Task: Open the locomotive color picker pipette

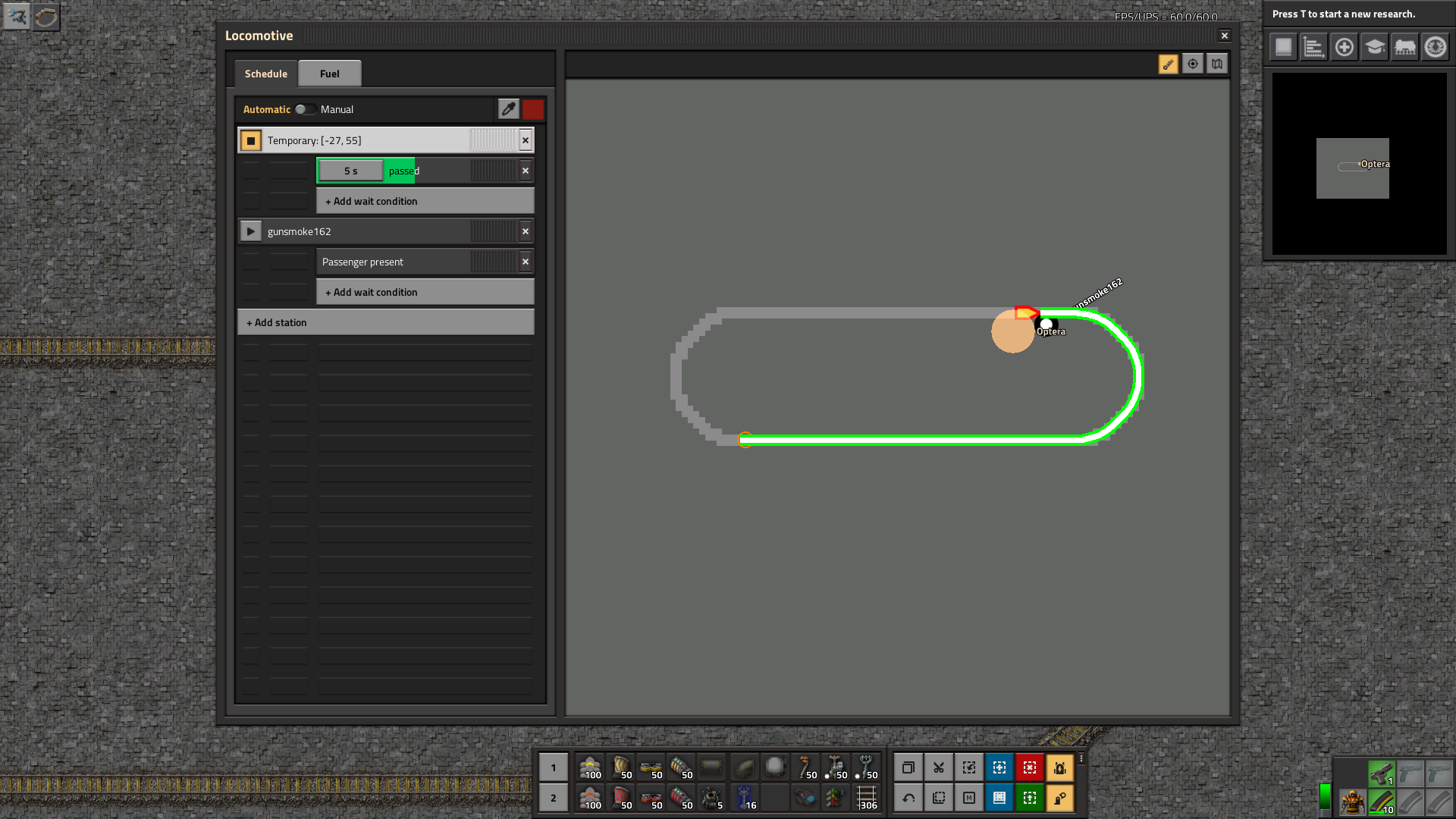Action: click(x=509, y=109)
